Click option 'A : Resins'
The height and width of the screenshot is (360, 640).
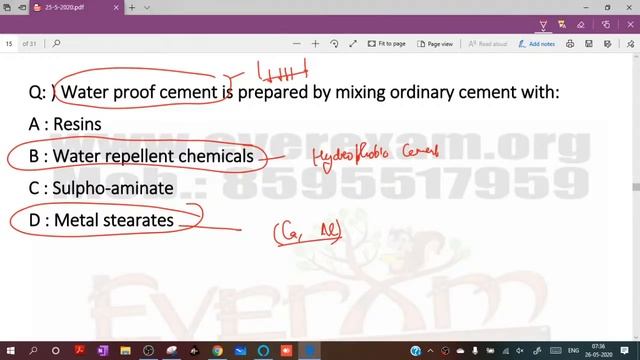[x=65, y=124]
